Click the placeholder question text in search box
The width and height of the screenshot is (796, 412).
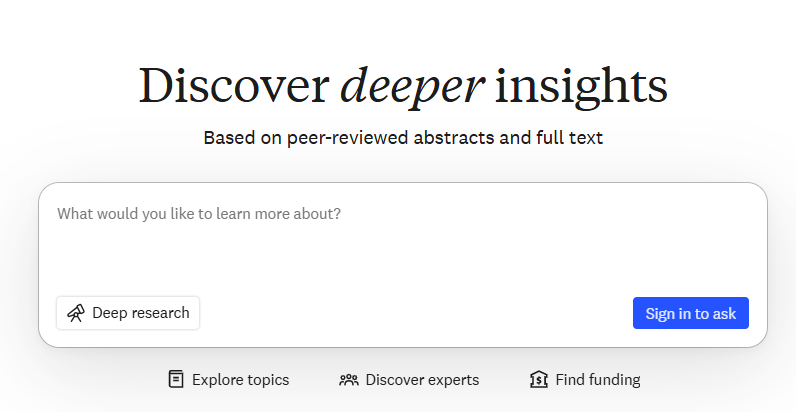(199, 214)
